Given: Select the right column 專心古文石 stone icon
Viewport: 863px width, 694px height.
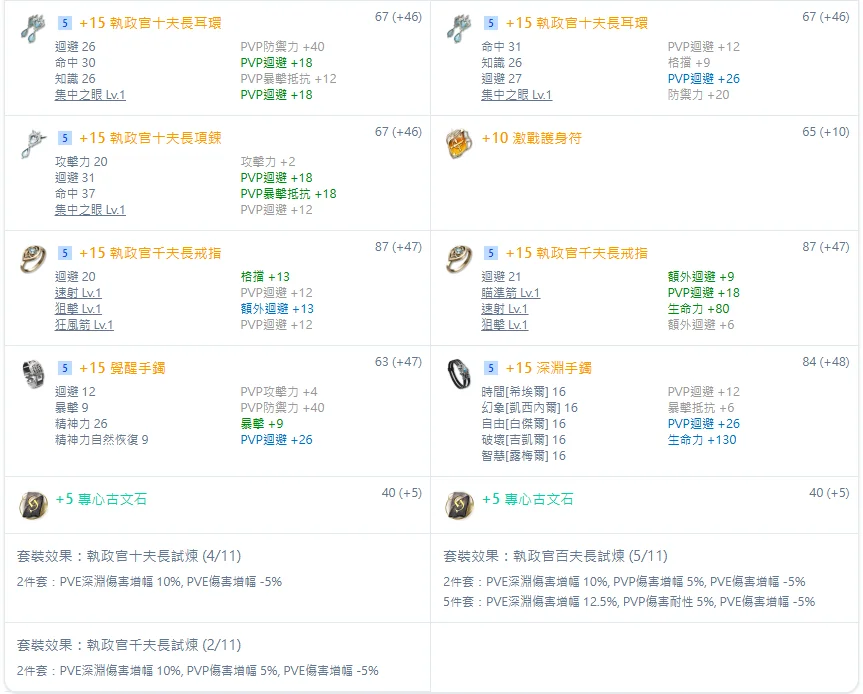Looking at the screenshot, I should pyautogui.click(x=459, y=505).
